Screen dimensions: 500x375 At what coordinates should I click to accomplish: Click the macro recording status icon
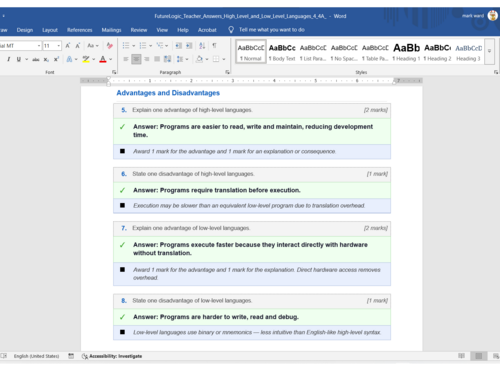(x=71, y=356)
